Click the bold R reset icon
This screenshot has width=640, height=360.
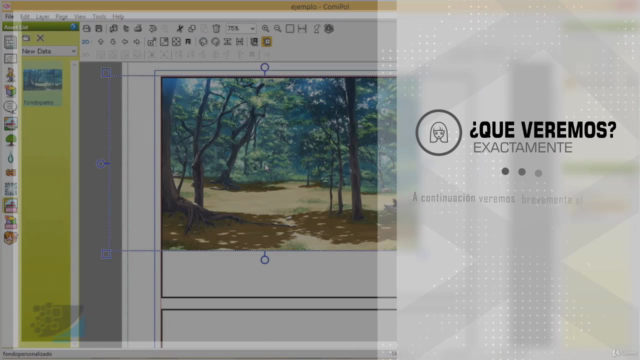click(188, 42)
